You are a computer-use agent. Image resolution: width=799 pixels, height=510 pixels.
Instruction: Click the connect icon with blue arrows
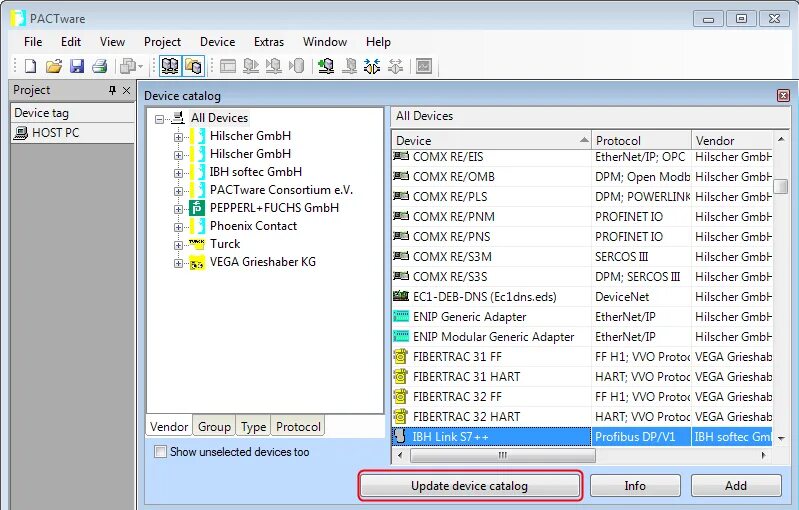372,66
